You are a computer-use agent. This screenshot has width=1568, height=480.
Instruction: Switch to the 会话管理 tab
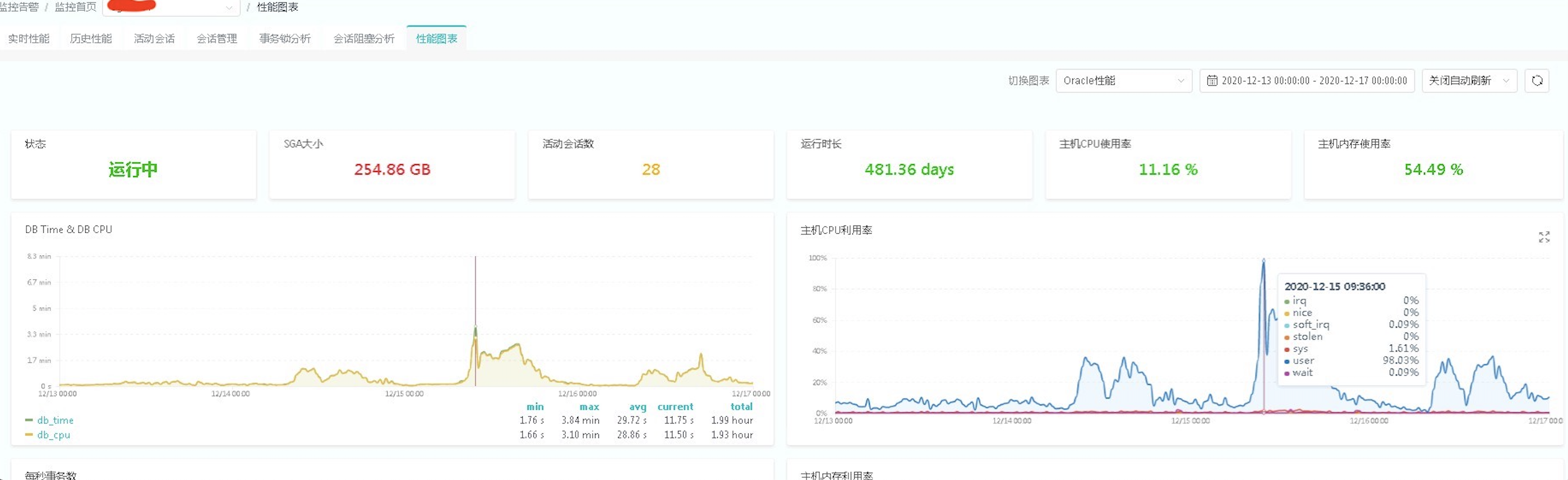coord(216,38)
